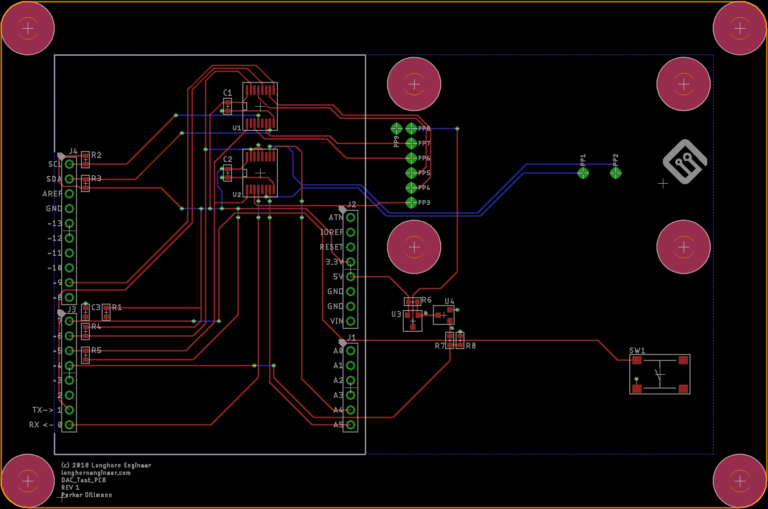Click the RX pin 0 pad
Screen dimensions: 768x509
69,425
